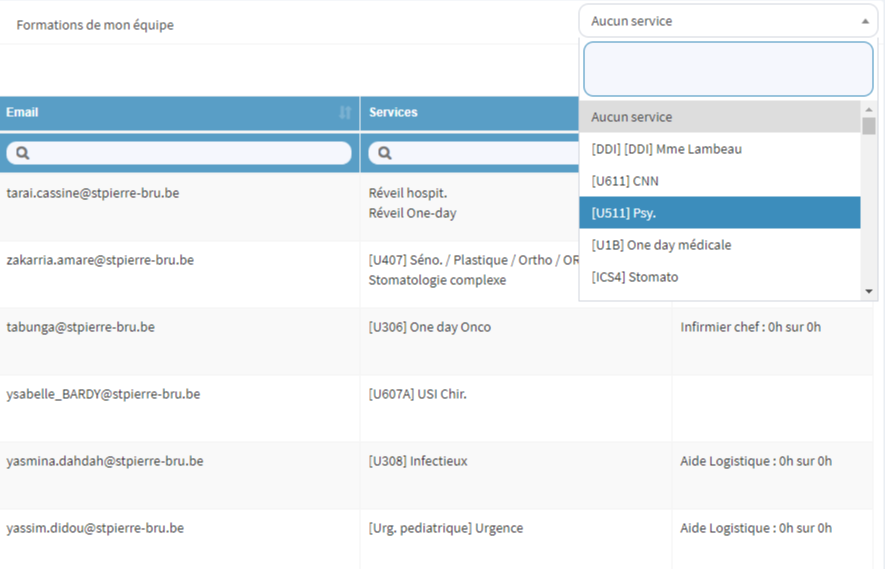The image size is (885, 569).
Task: Click the magnifier icon in Services filter
Action: tap(384, 153)
